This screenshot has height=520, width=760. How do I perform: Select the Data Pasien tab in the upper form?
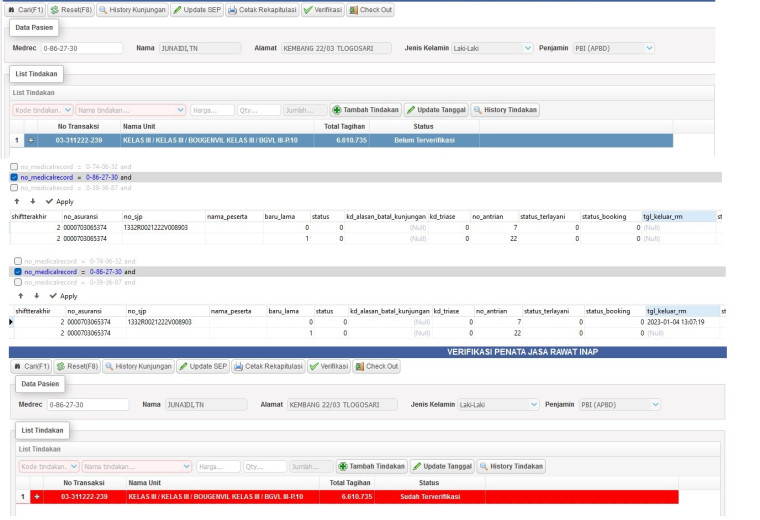coord(34,28)
